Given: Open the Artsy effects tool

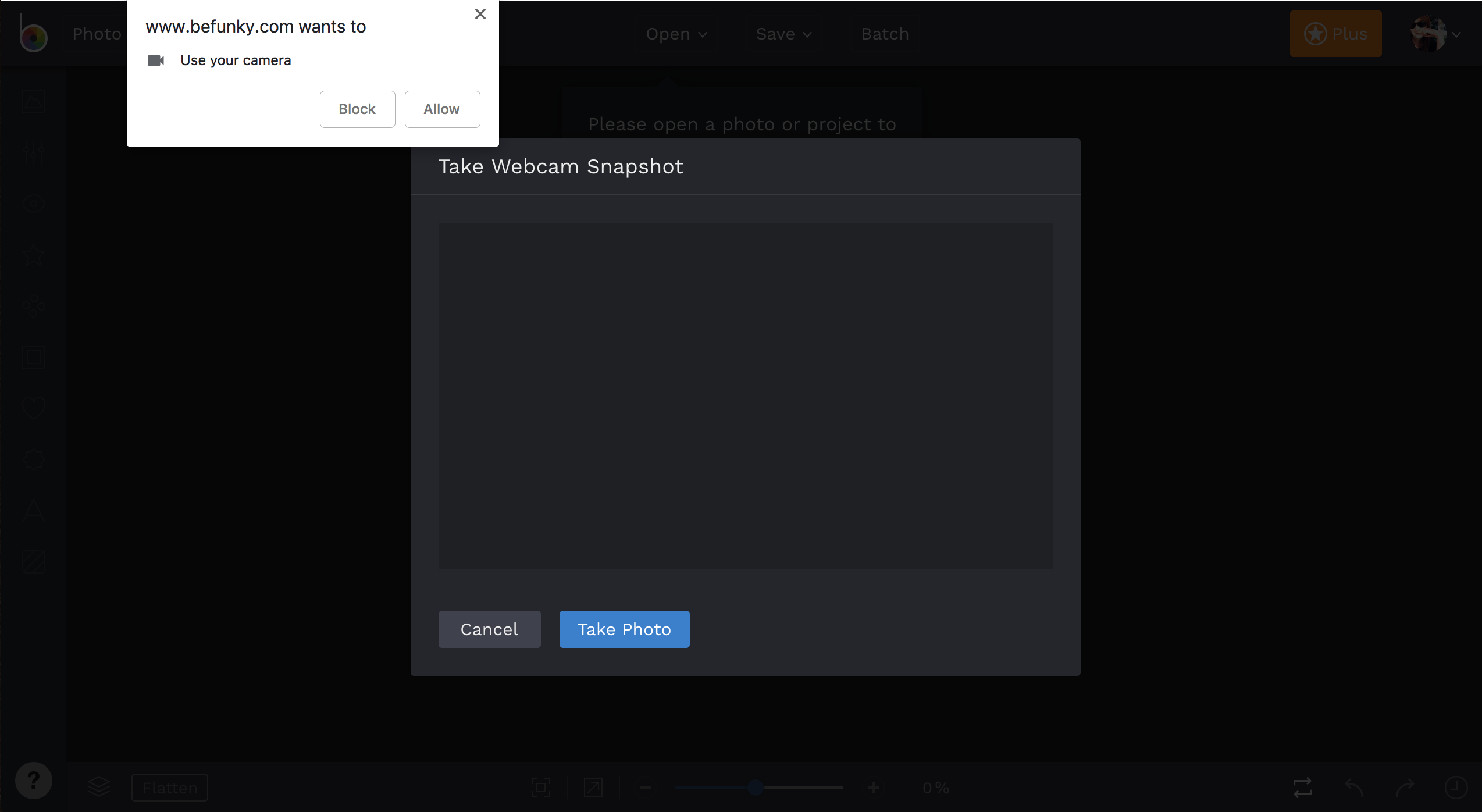Looking at the screenshot, I should click(34, 306).
